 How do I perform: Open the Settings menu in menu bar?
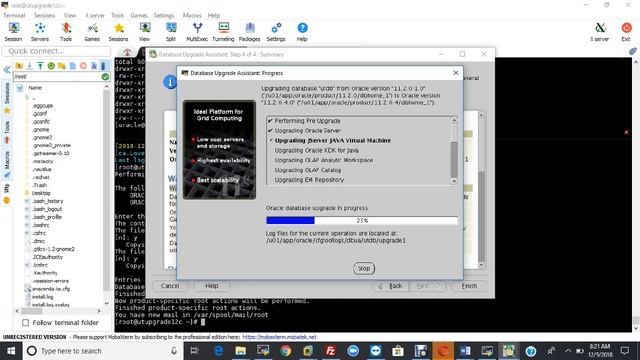pyautogui.click(x=164, y=15)
